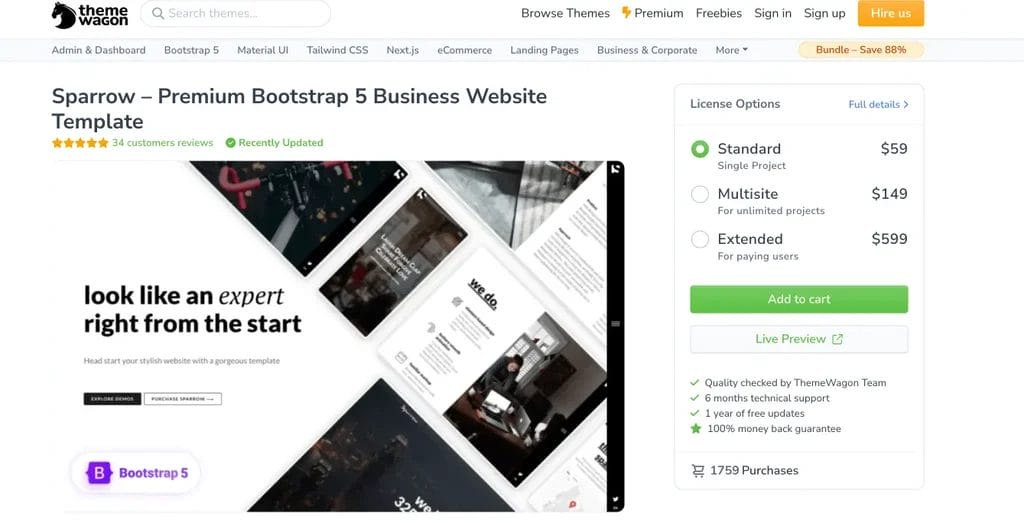Open Bootstrap 5 category

191,50
